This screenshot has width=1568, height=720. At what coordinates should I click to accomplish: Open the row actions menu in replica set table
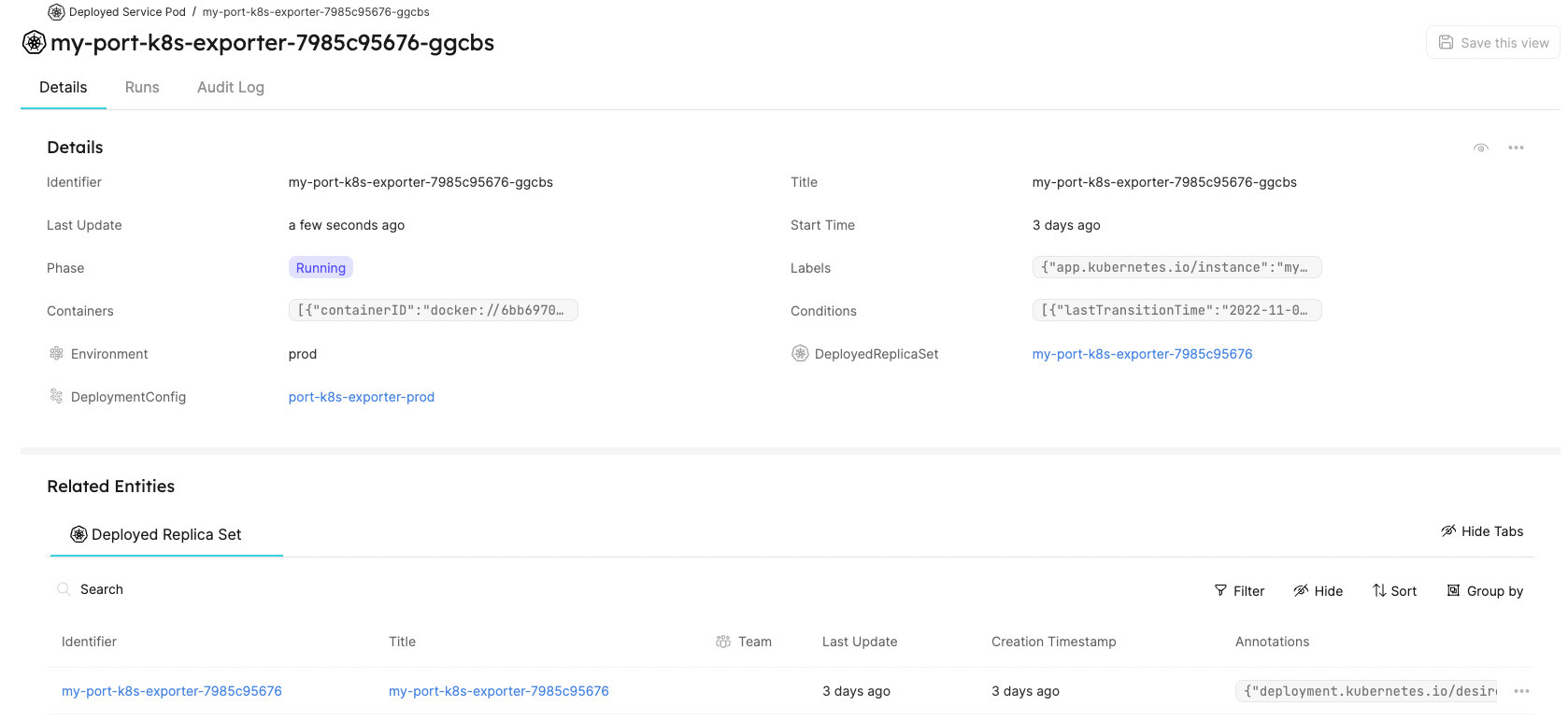(x=1521, y=691)
